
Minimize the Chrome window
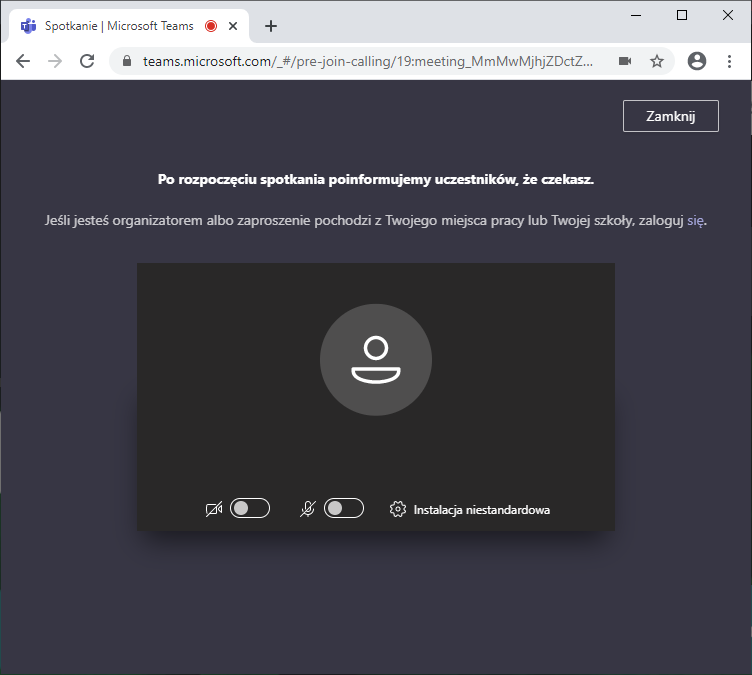click(x=636, y=15)
